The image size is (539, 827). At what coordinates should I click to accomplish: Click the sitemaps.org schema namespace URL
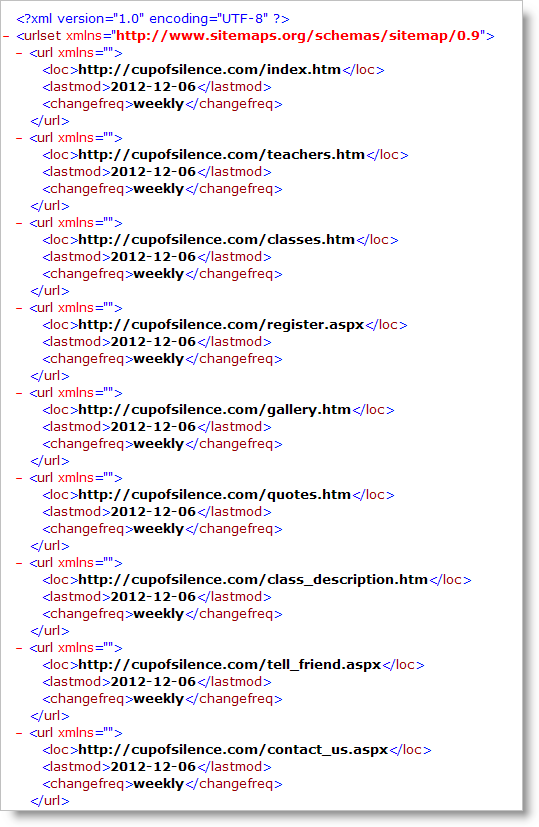coord(297,36)
